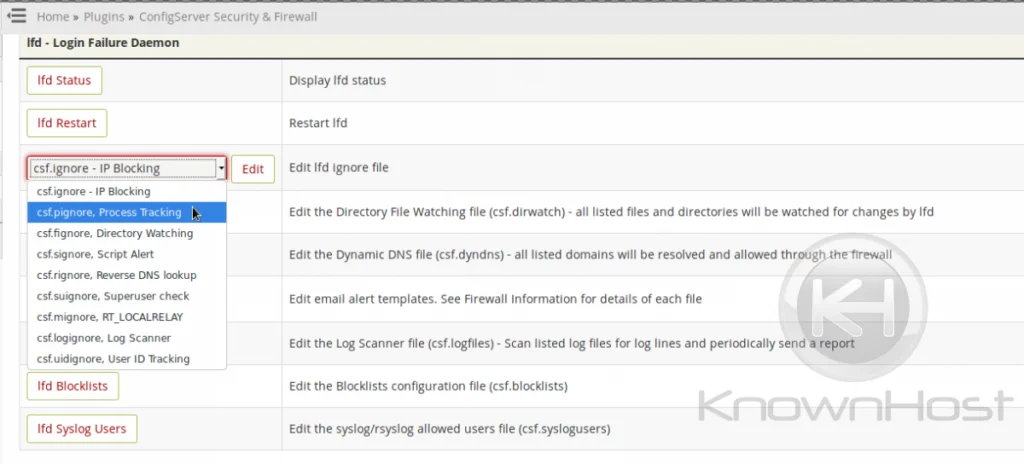Collapse the csf.ignore dropdown via its arrow
This screenshot has height=464, width=1024.
(220, 169)
